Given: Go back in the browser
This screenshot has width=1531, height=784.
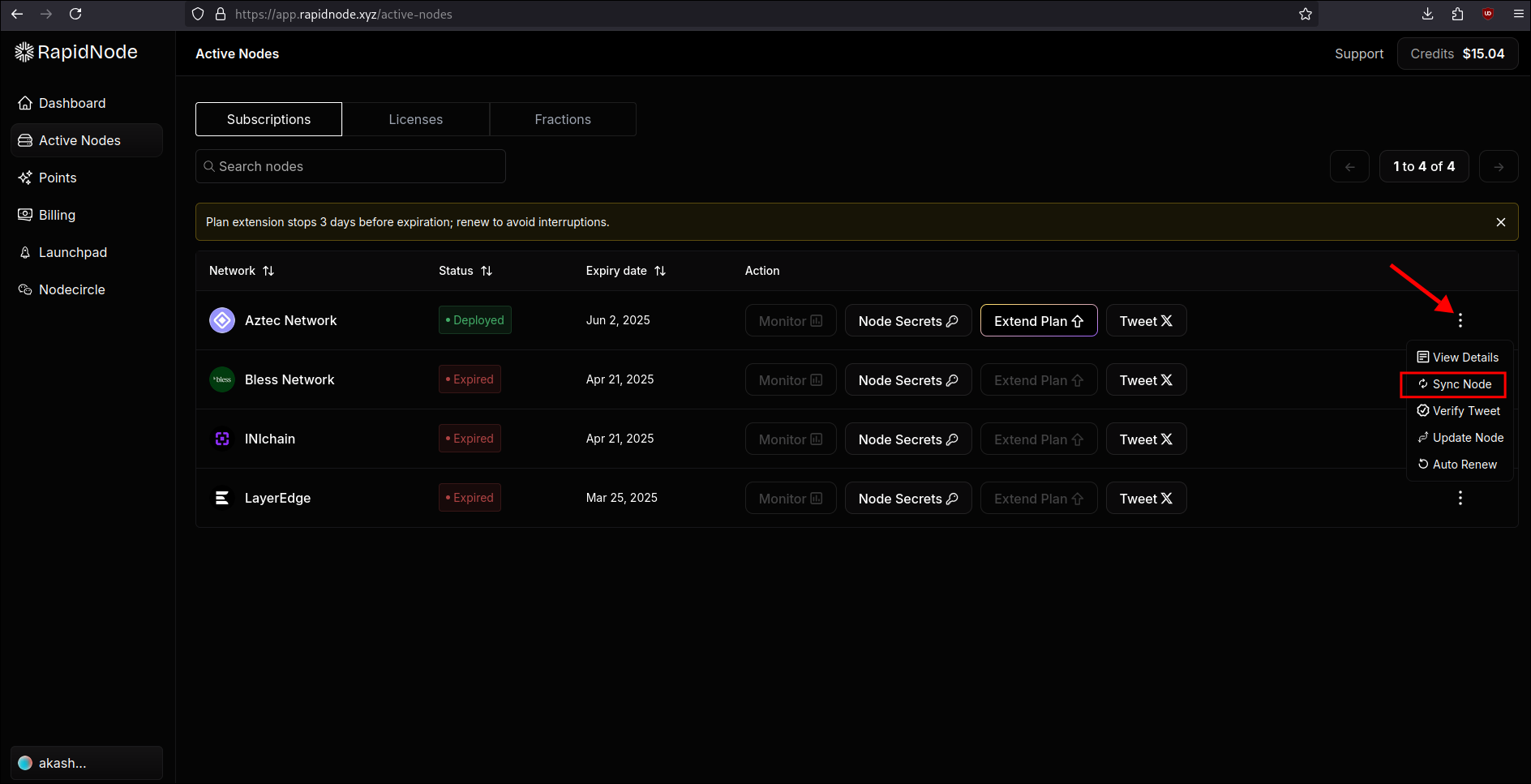Looking at the screenshot, I should tap(17, 14).
